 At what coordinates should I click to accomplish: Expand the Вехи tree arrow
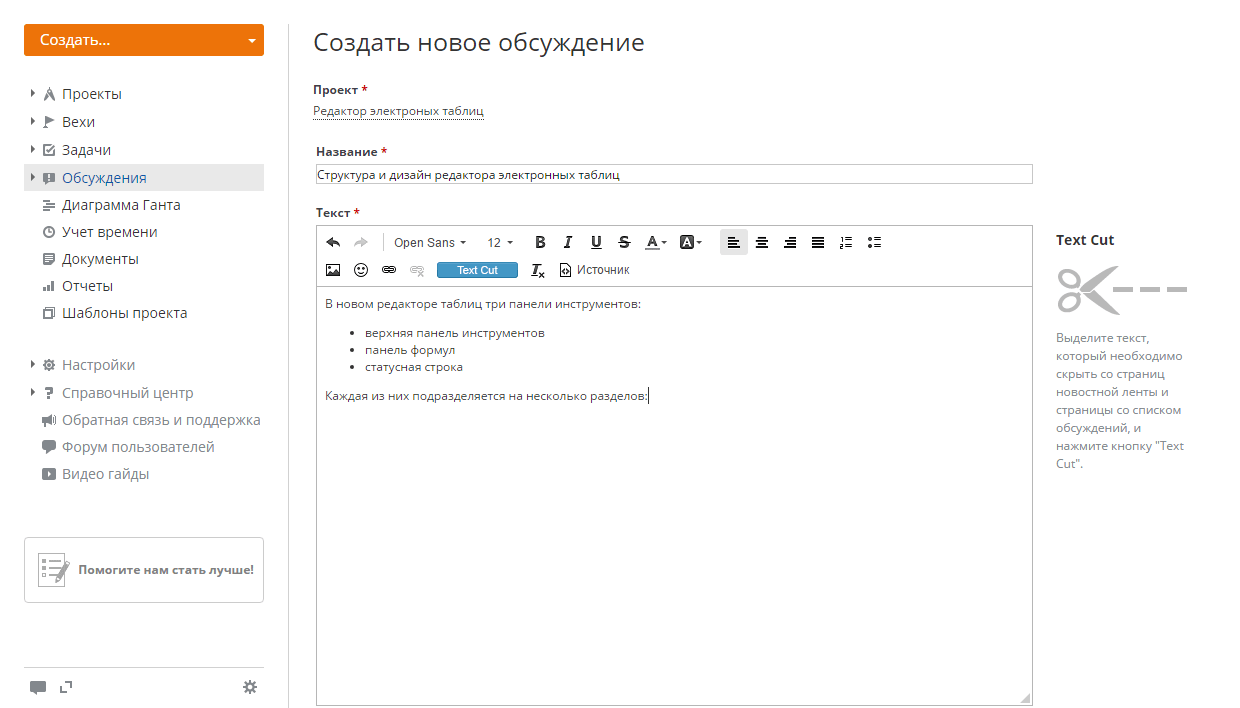[x=33, y=121]
